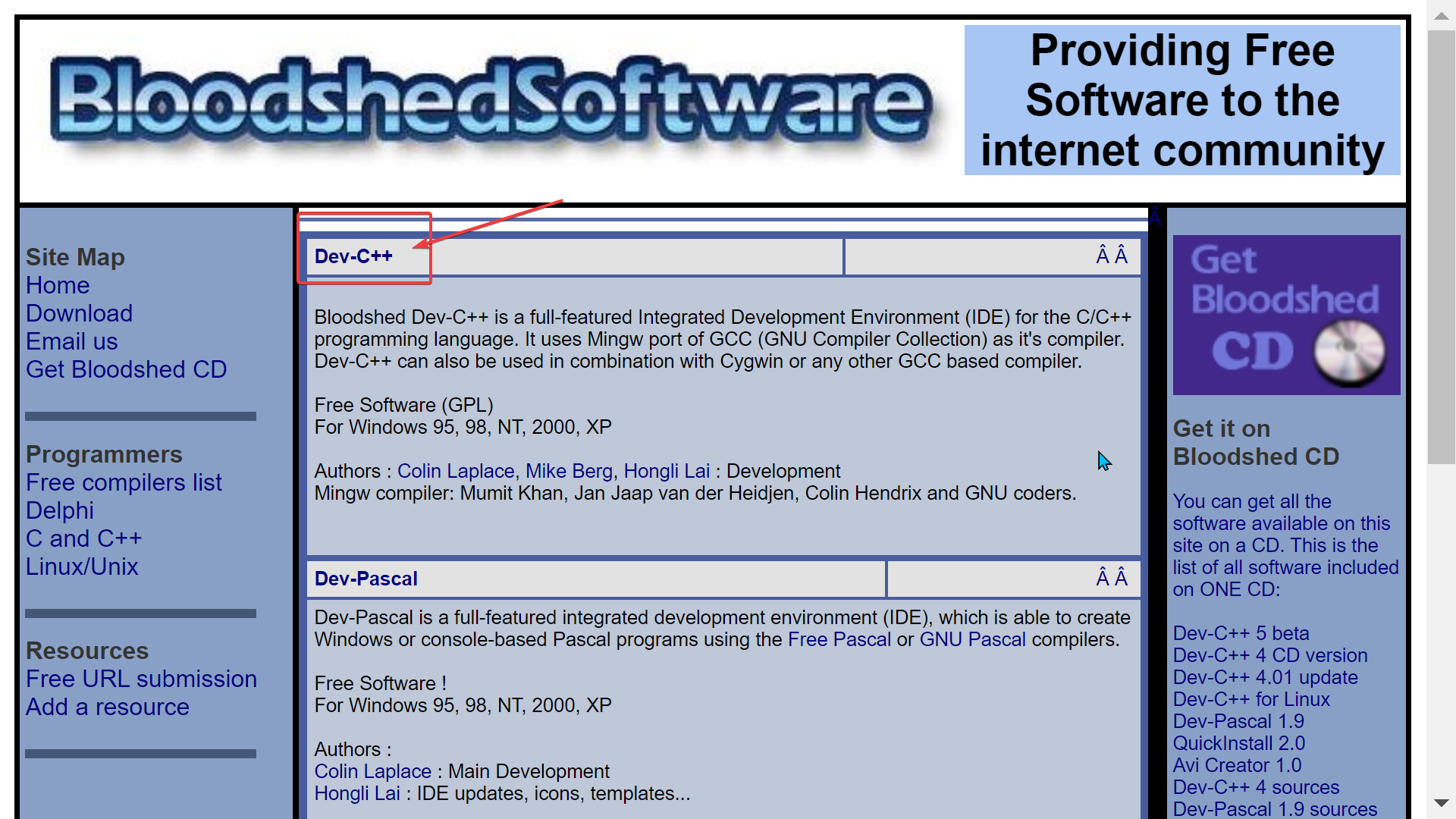Select the C and C++ resources link
Viewport: 1456px width, 819px height.
tap(84, 538)
